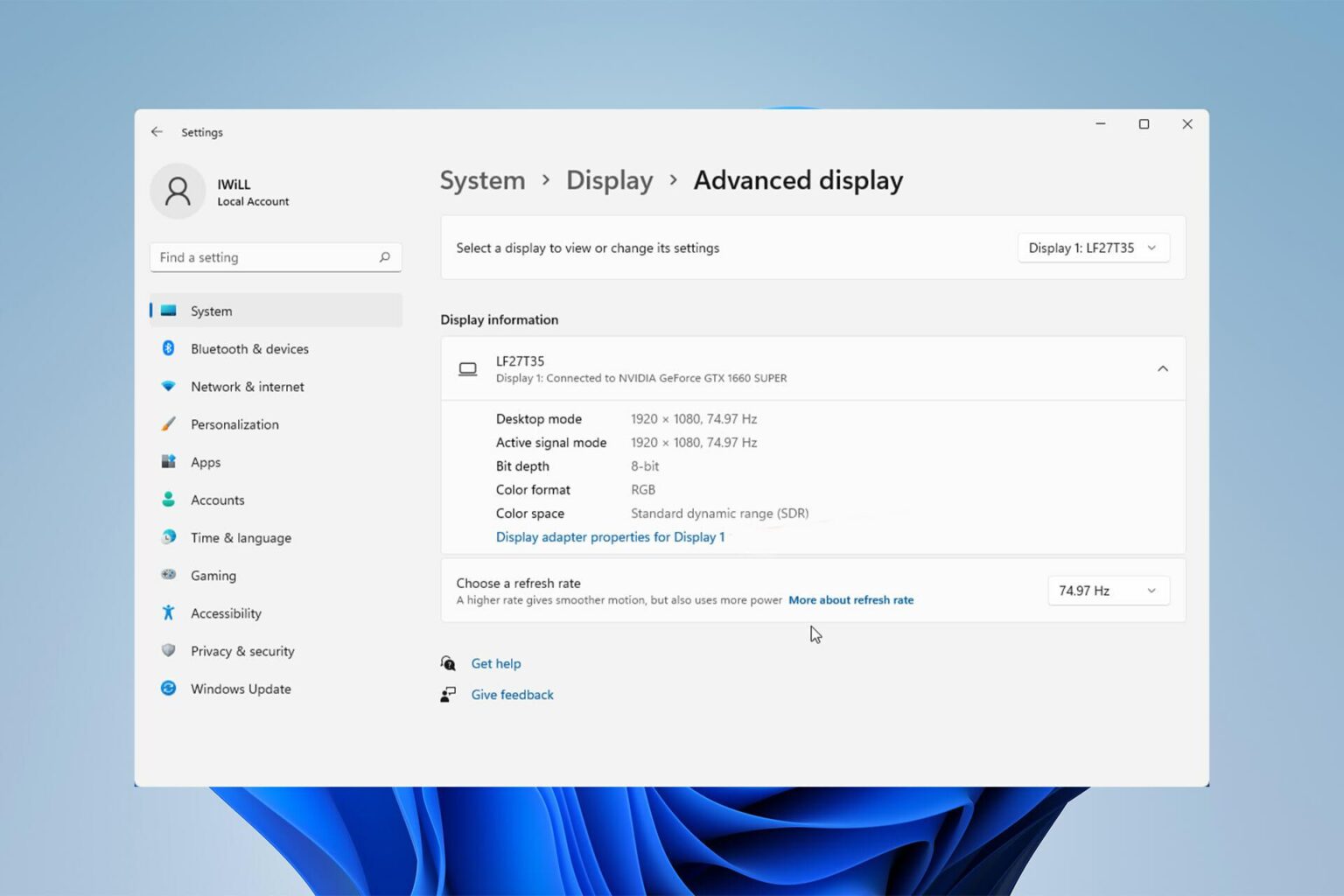Click the Accessibility icon
1344x896 pixels.
[x=169, y=612]
